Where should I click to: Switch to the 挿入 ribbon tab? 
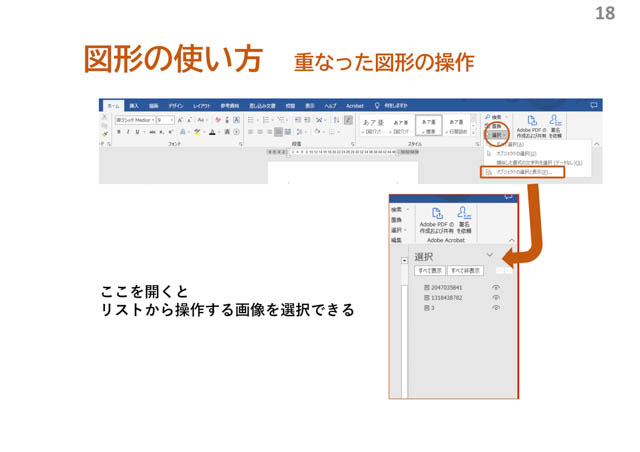[134, 105]
